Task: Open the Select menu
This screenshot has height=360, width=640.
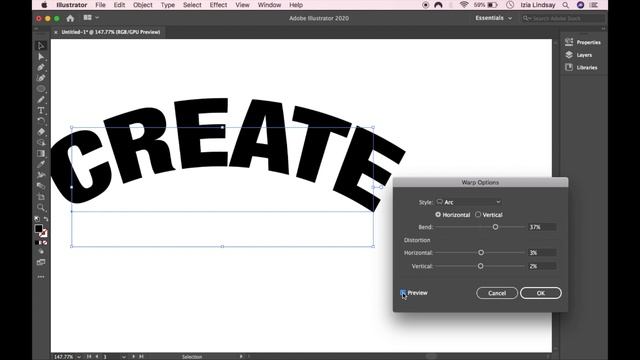Action: 192,5
